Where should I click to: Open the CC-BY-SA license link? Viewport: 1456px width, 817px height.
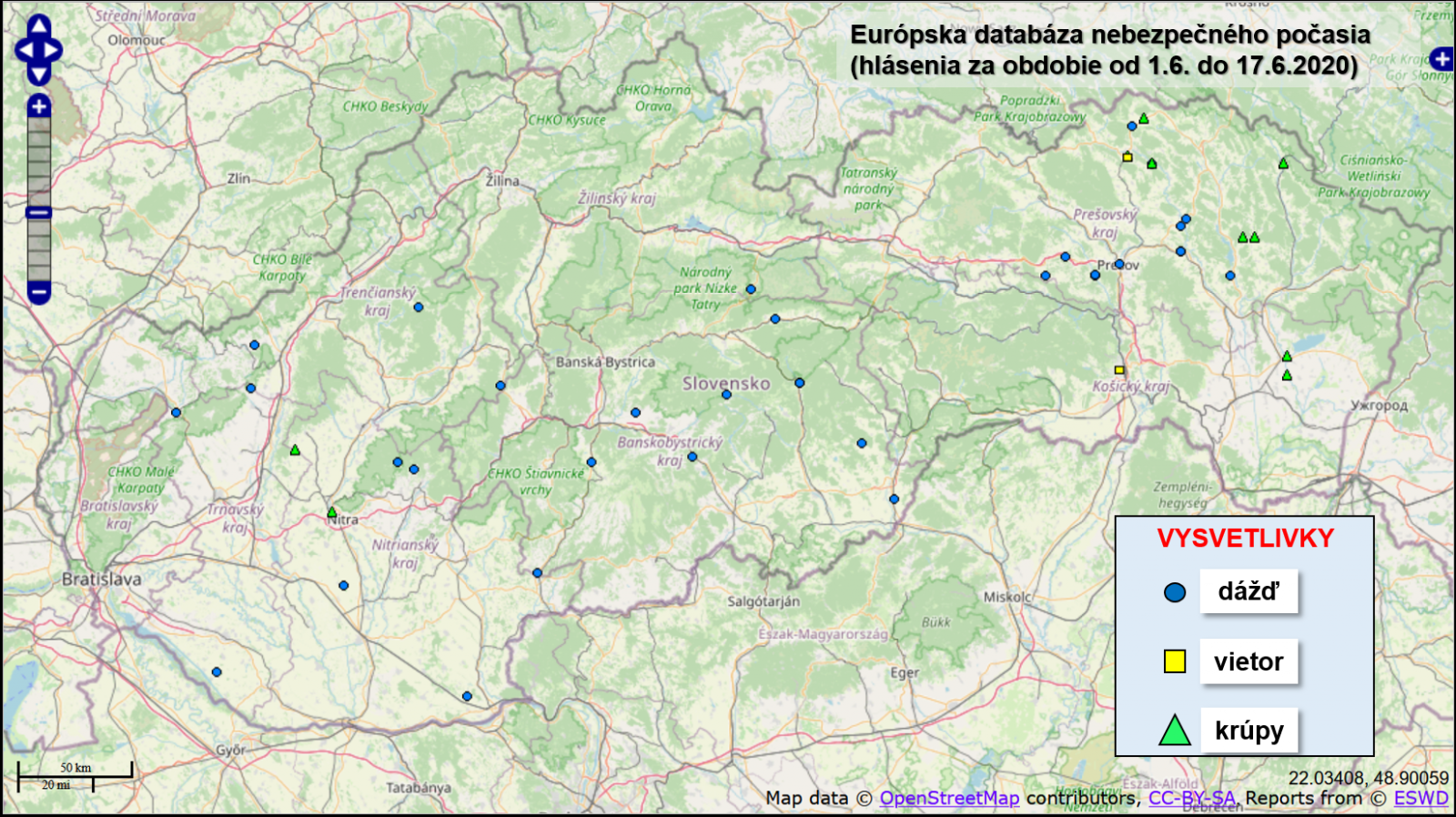[x=1191, y=798]
